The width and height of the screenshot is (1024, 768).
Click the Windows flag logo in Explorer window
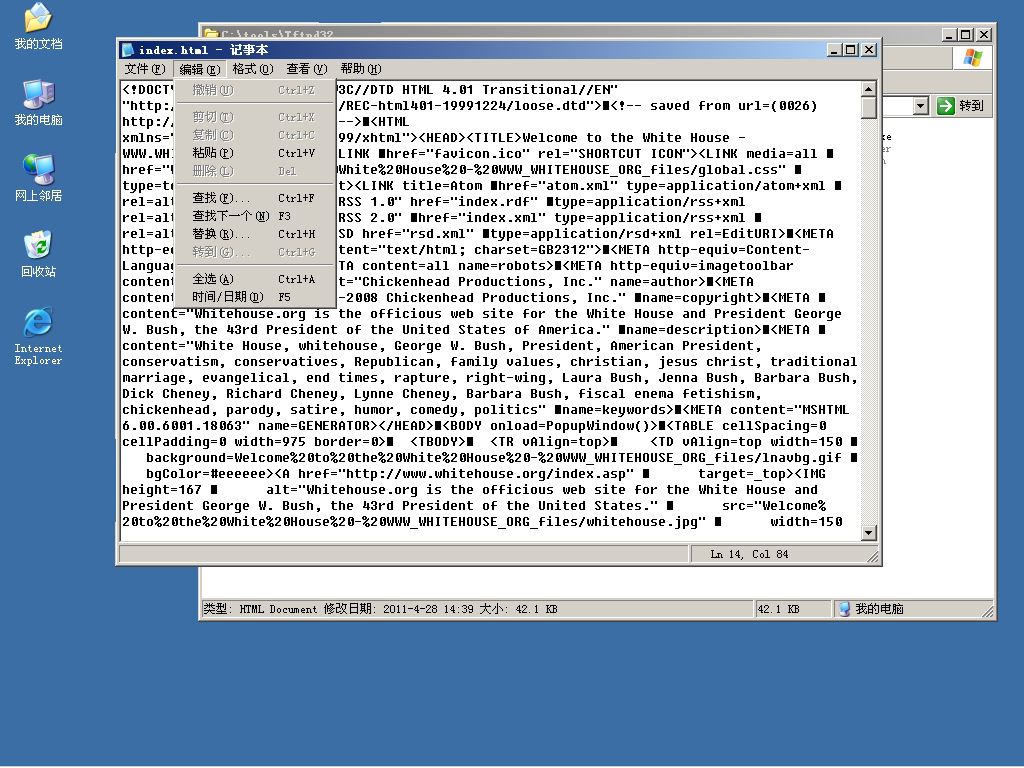point(972,57)
